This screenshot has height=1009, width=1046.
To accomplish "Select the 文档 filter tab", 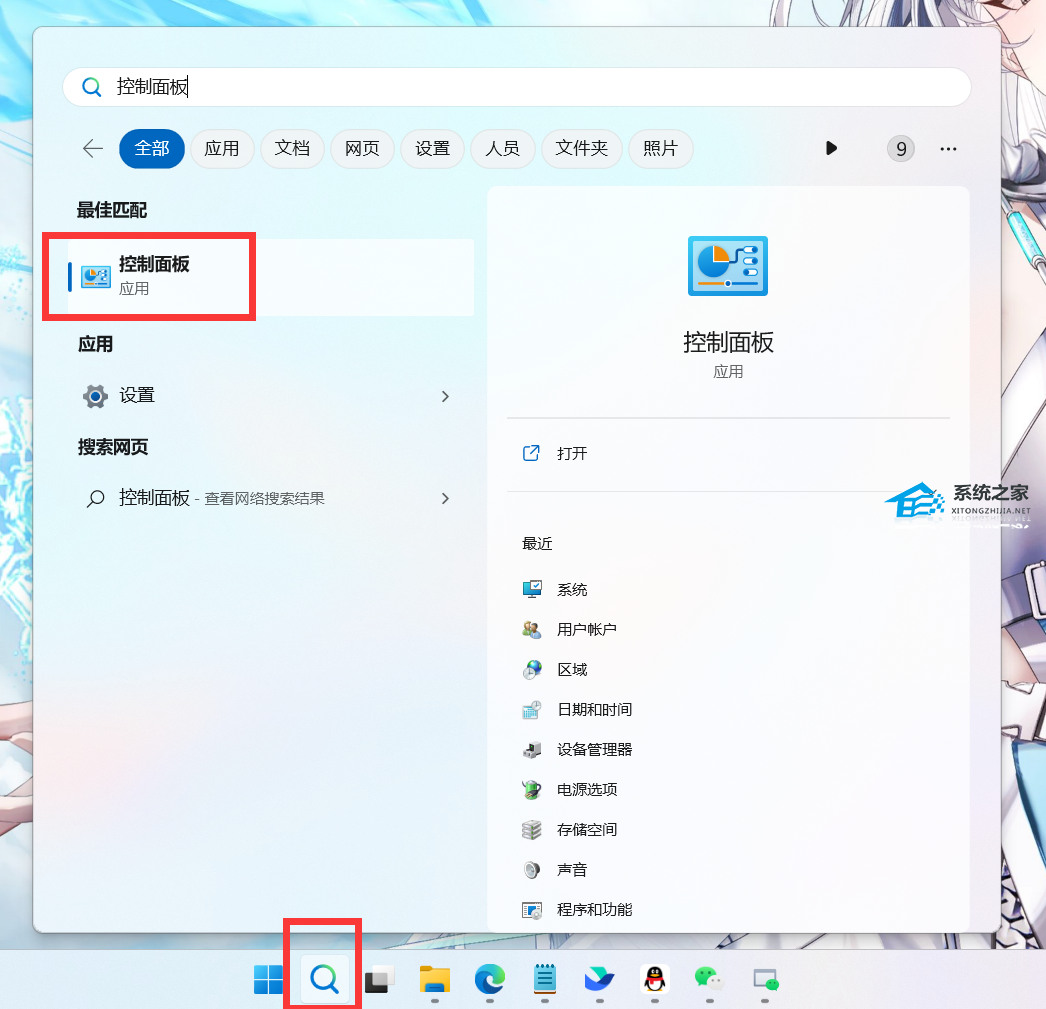I will point(292,148).
